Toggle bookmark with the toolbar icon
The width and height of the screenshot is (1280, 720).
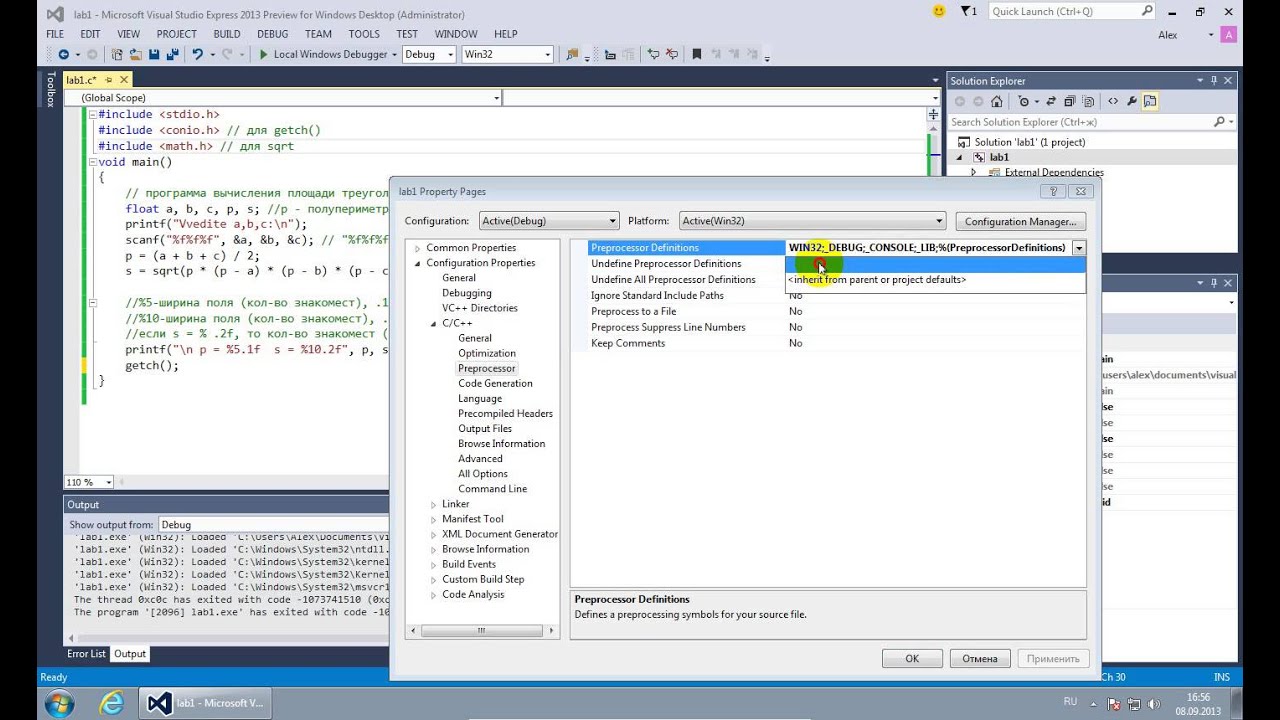697,54
